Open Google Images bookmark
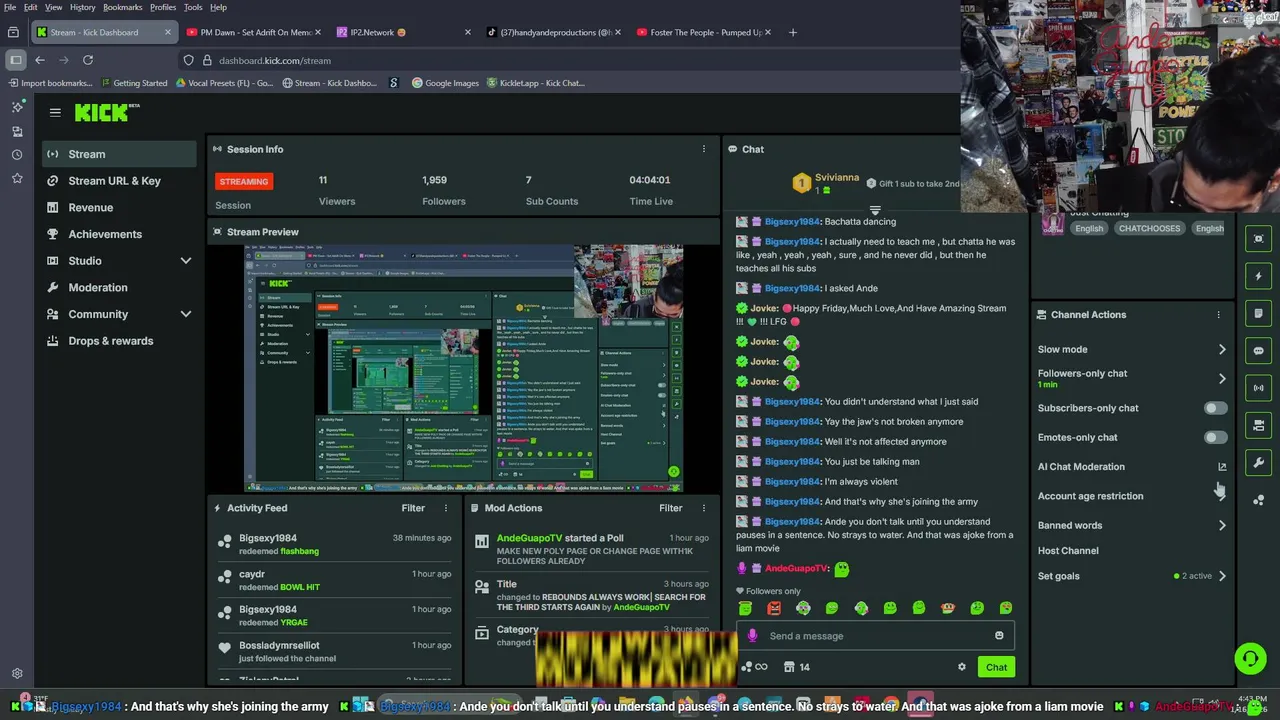Screen dimensions: 1280x720 [x=446, y=83]
